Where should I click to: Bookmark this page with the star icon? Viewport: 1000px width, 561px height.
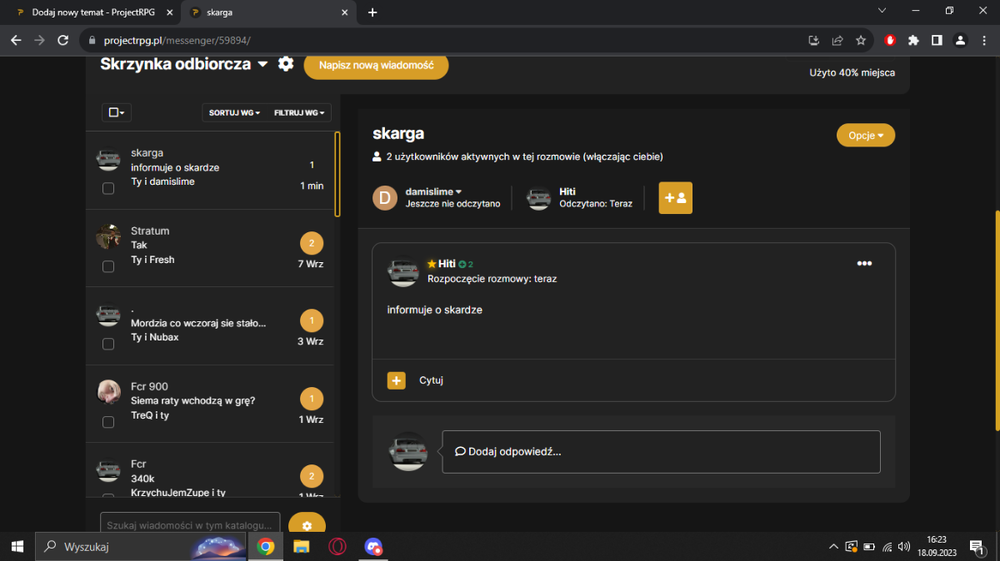861,40
